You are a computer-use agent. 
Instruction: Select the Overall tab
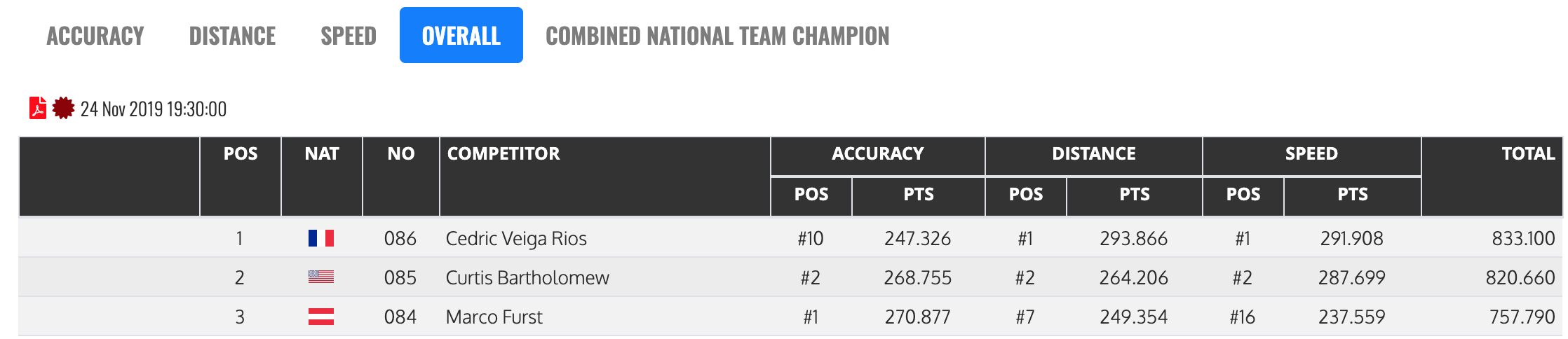(x=461, y=36)
